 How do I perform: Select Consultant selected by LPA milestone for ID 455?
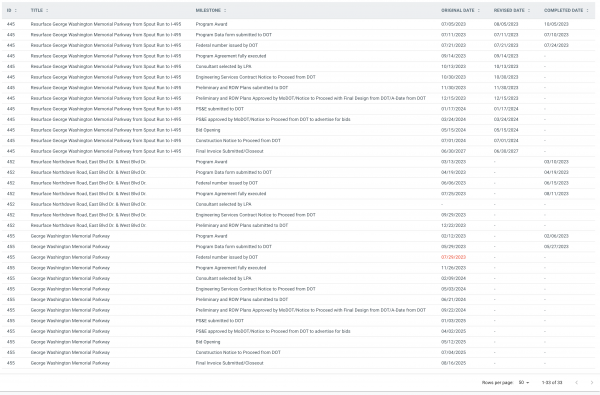tap(223, 278)
